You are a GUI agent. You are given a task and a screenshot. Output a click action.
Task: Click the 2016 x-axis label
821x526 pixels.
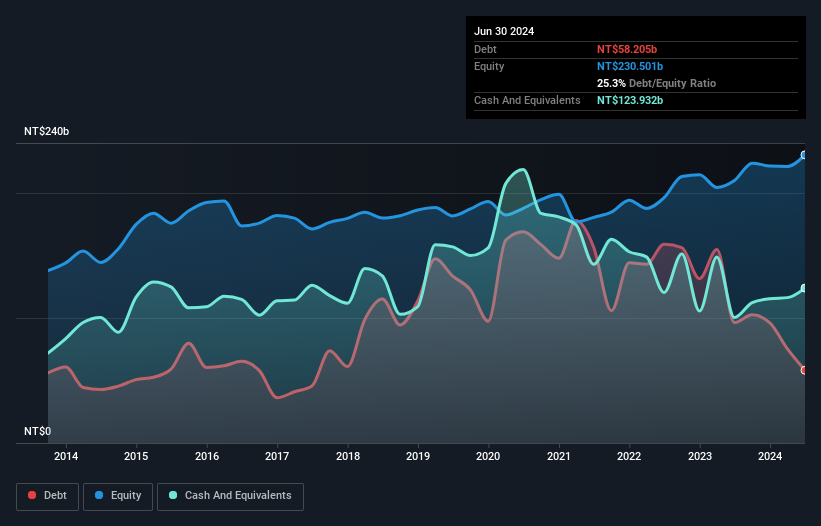207,456
